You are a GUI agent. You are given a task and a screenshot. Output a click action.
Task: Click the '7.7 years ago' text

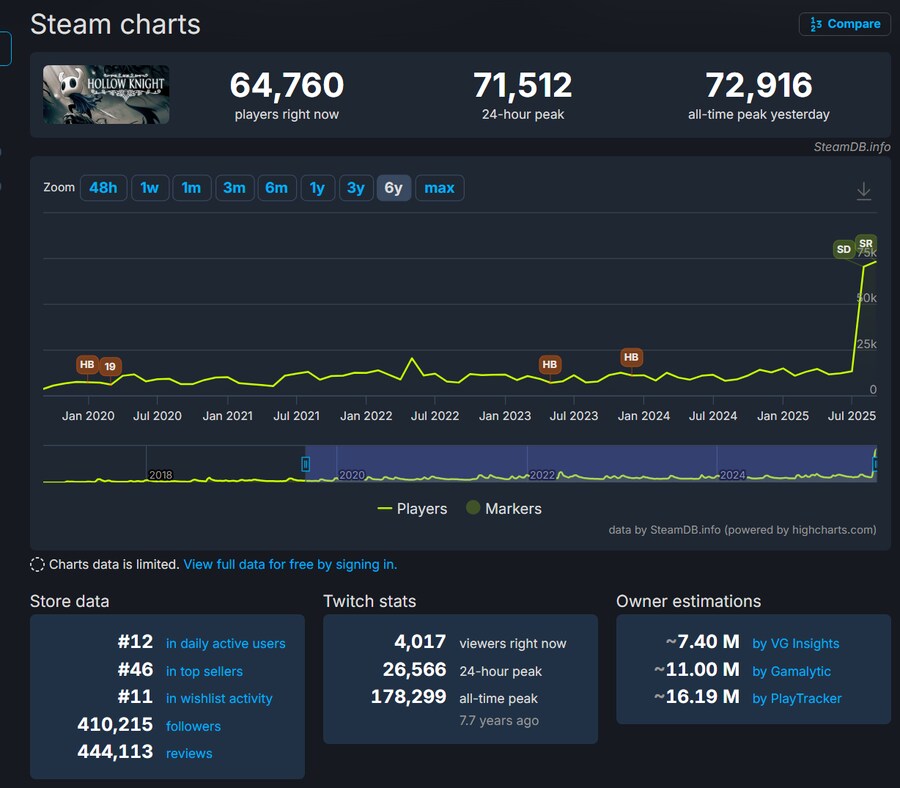point(499,720)
